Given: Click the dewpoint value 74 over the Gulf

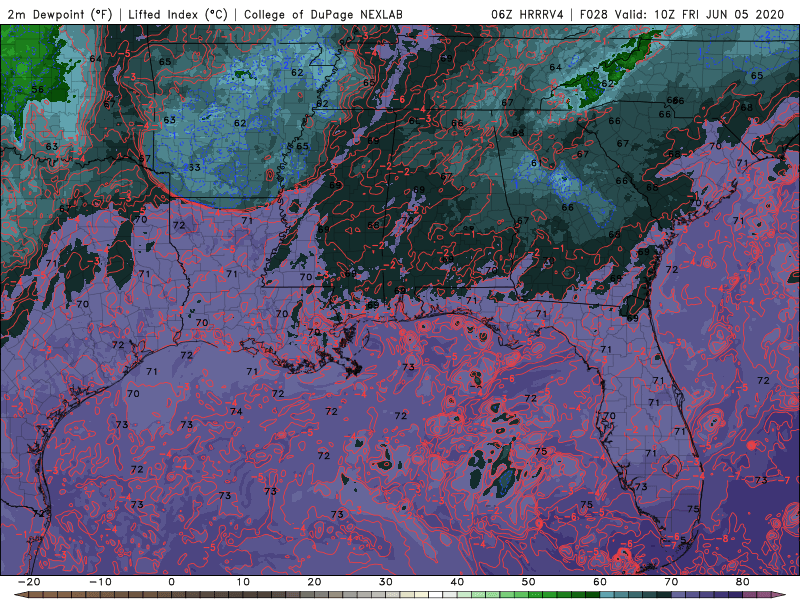Looking at the screenshot, I should (236, 411).
